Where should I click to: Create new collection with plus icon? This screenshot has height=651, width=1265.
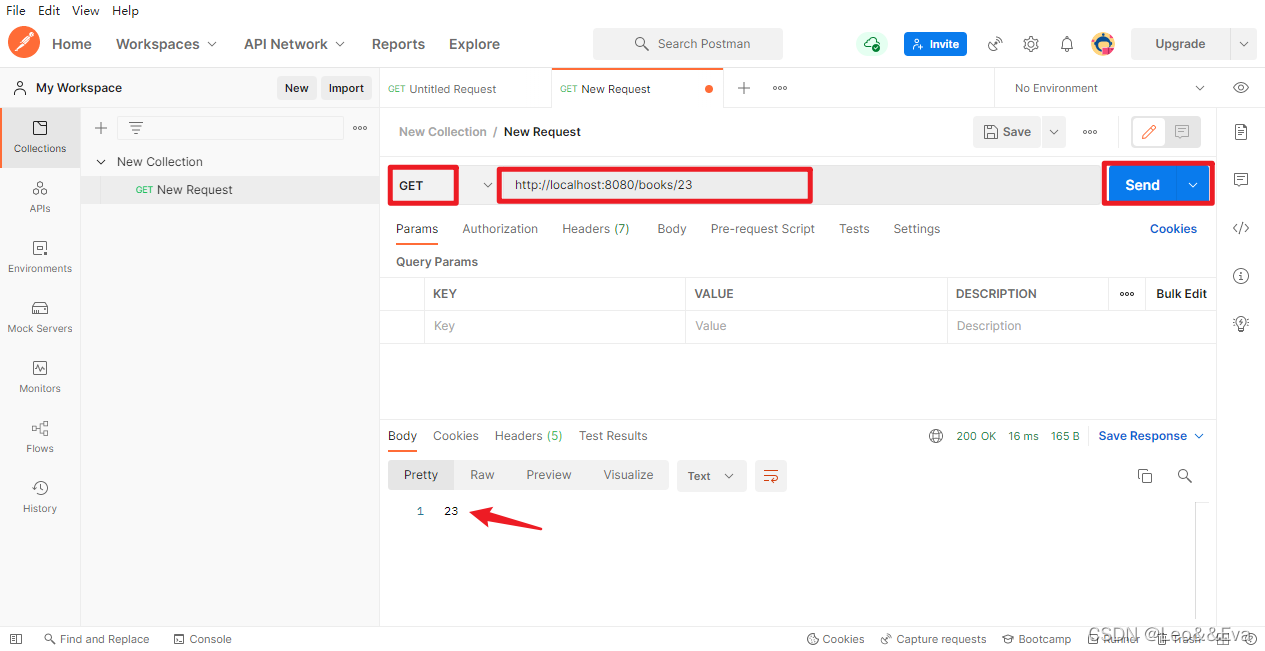[x=100, y=128]
